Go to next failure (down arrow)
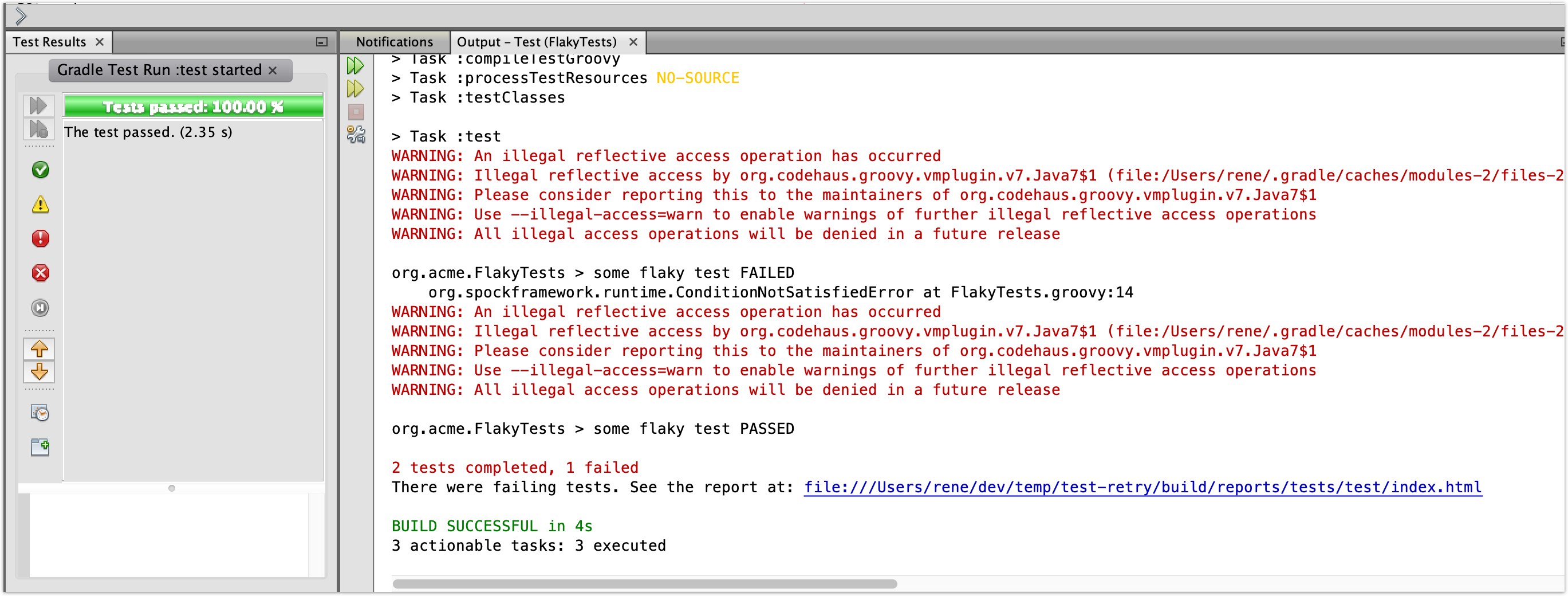Screen dimensions: 1568x596 (x=39, y=372)
